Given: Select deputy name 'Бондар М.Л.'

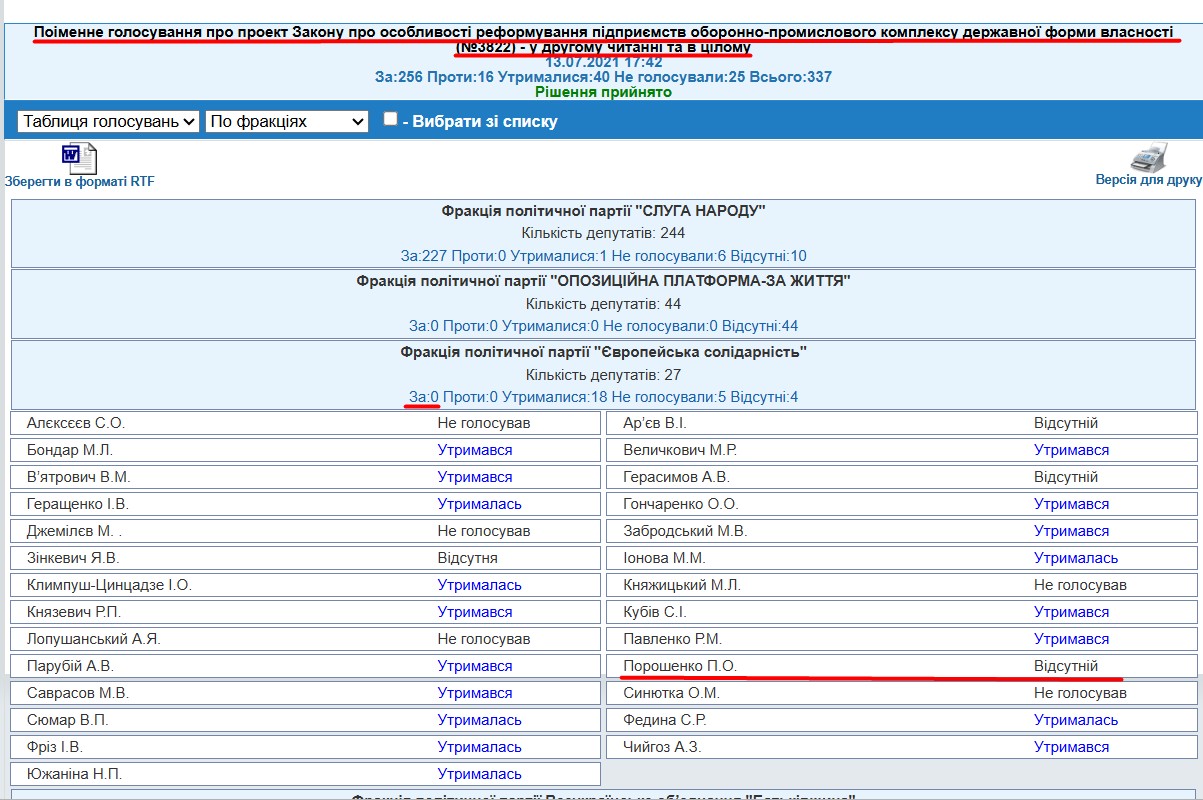Looking at the screenshot, I should (70, 450).
